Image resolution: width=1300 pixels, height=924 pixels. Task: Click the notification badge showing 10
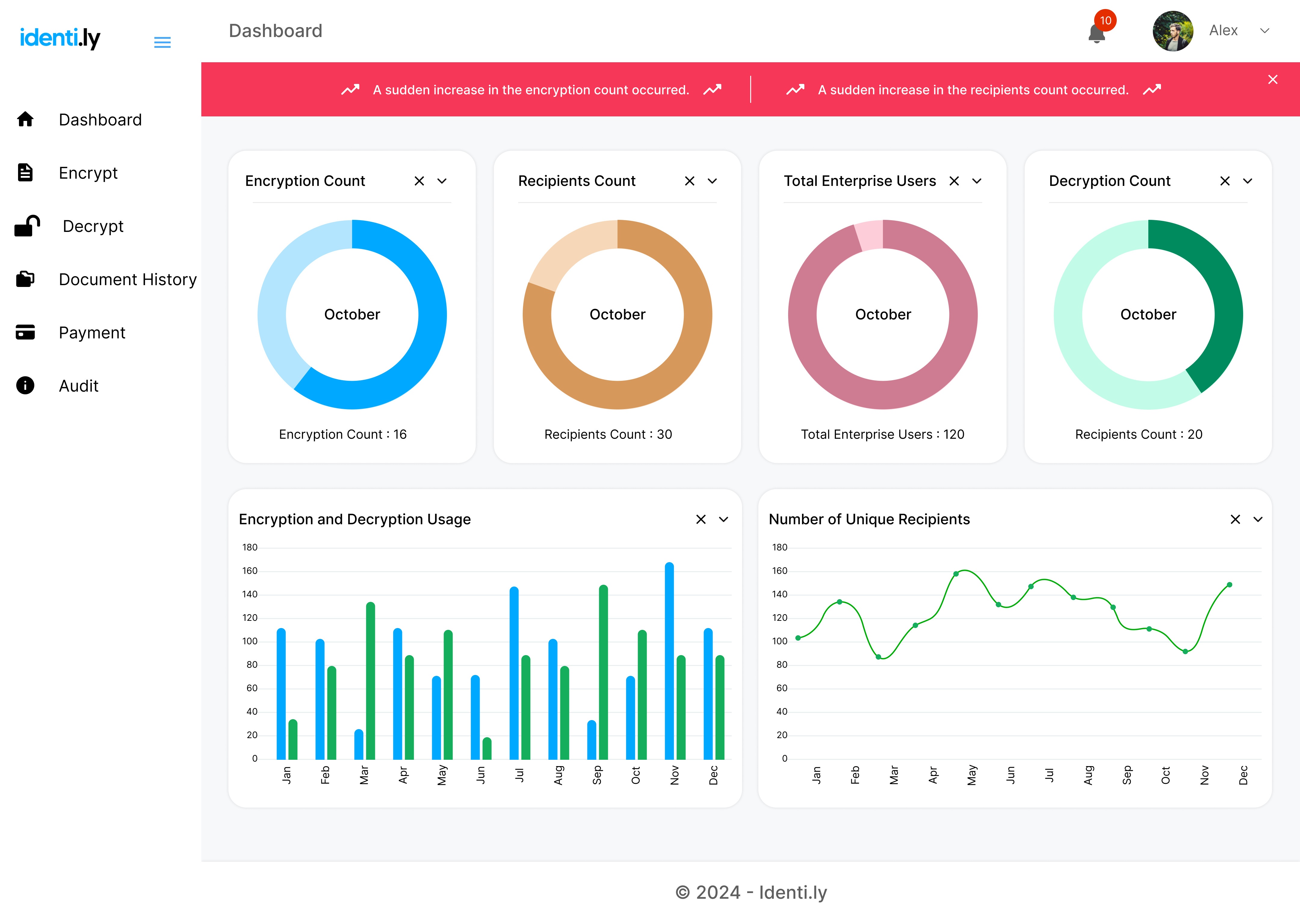(x=1105, y=20)
